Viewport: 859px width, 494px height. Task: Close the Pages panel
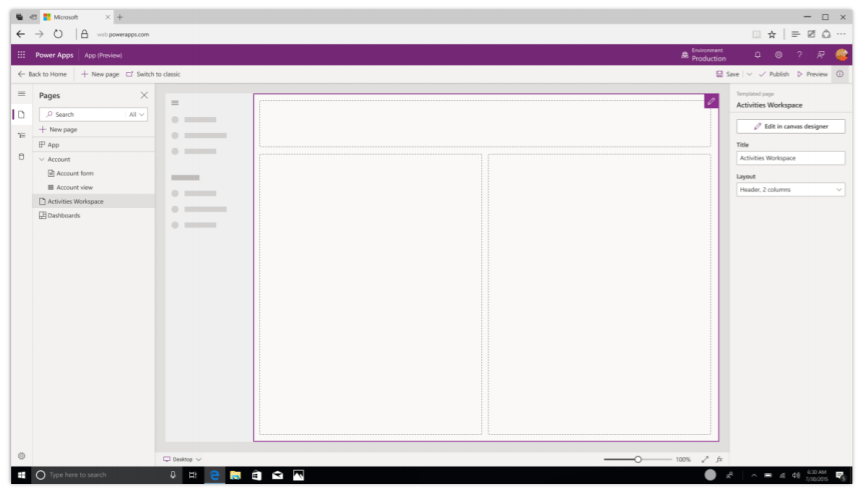[144, 95]
